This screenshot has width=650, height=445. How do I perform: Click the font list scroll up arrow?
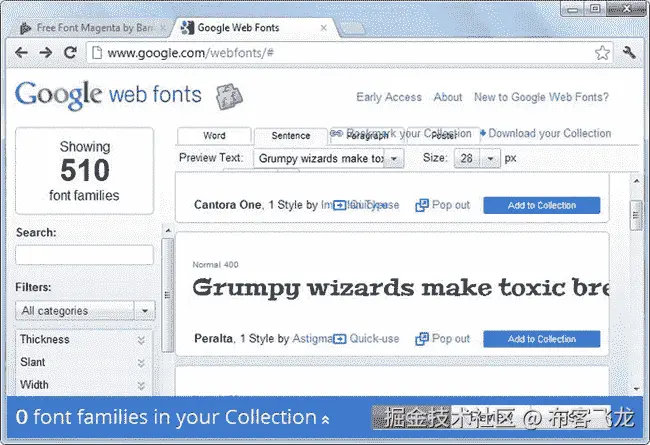tap(636, 181)
